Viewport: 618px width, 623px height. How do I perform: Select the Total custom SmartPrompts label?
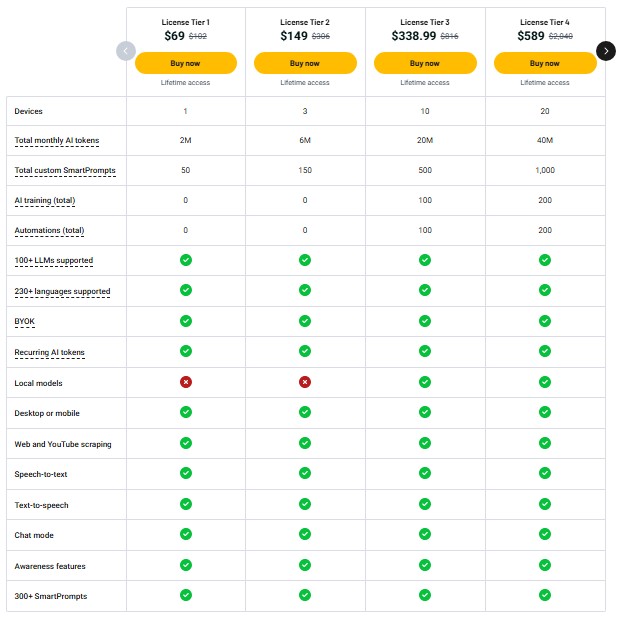[65, 170]
